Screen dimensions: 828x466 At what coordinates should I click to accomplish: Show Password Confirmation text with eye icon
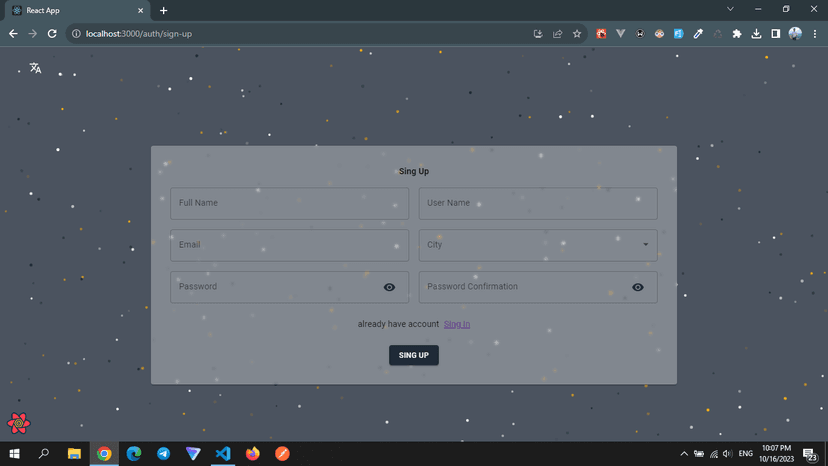point(637,288)
